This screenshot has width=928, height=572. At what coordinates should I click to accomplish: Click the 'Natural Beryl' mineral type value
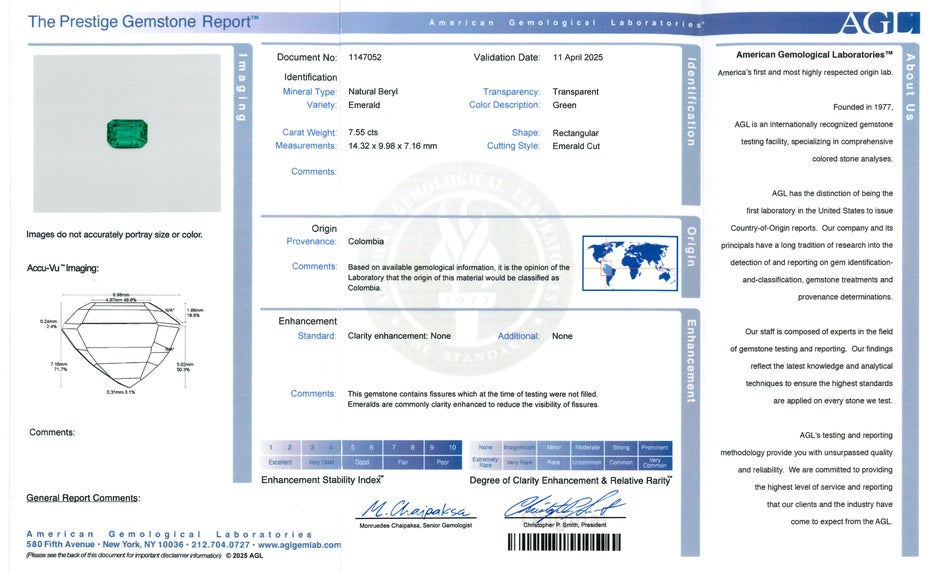[x=373, y=92]
